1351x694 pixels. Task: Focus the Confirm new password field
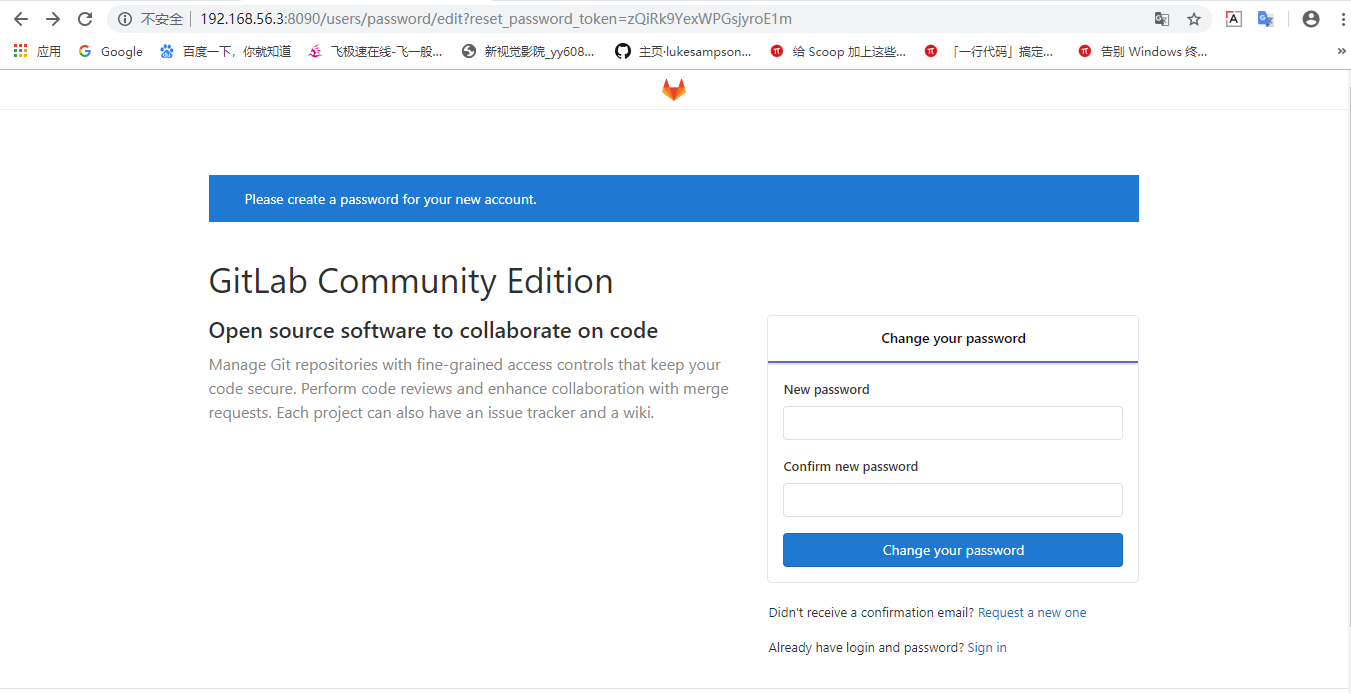point(953,500)
